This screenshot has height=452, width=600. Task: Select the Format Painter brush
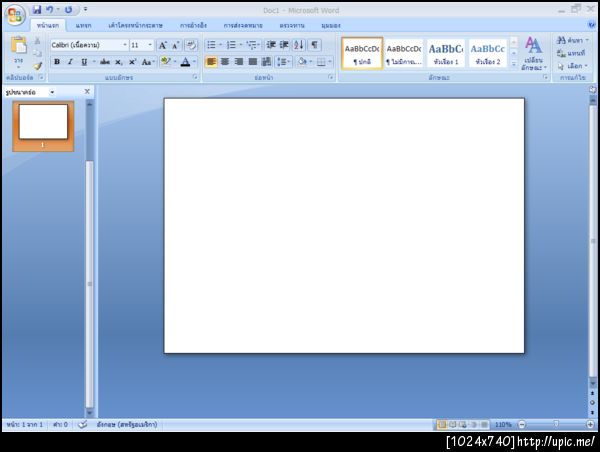tap(37, 66)
